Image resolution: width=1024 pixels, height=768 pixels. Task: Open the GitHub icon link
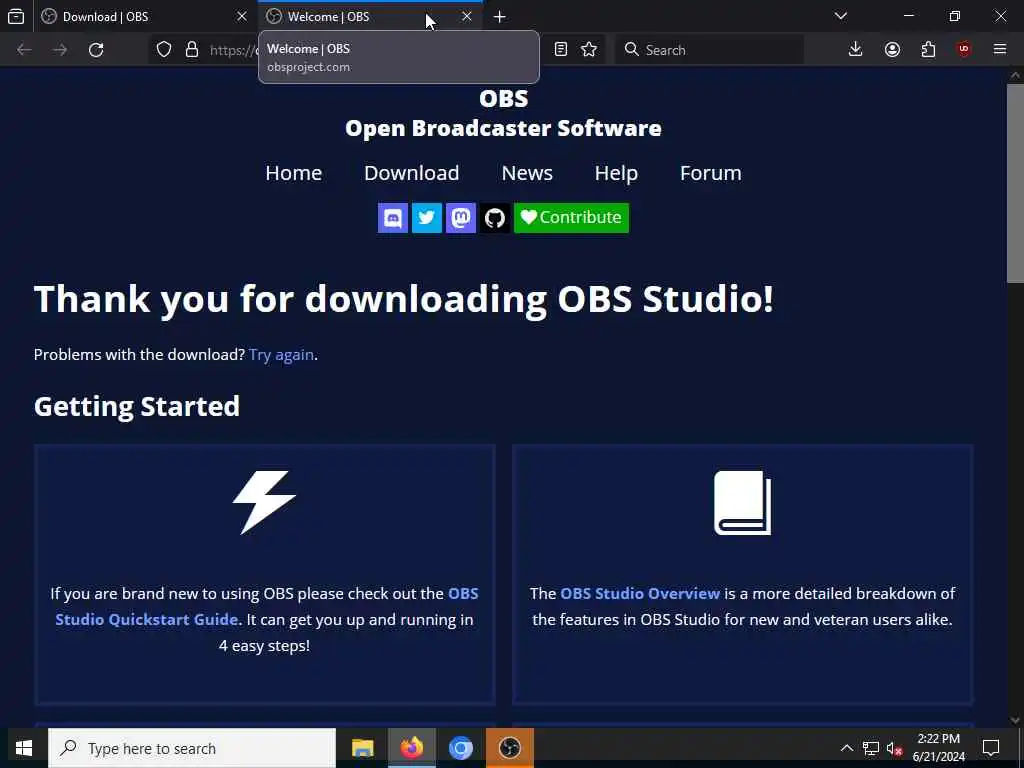point(494,217)
